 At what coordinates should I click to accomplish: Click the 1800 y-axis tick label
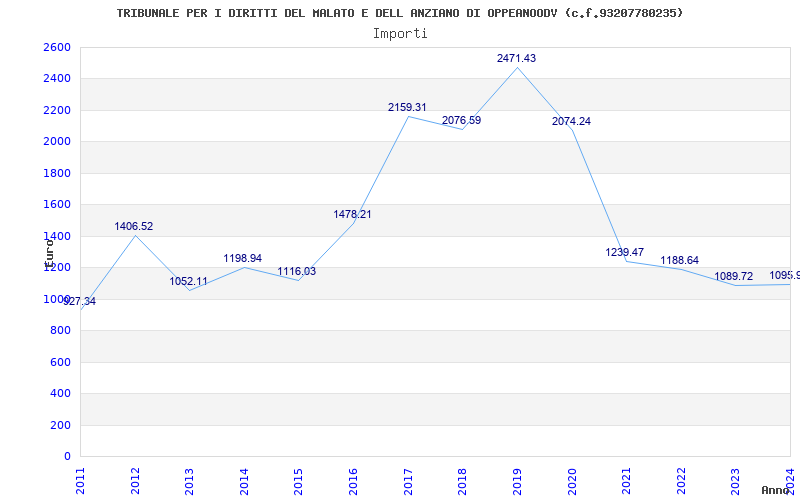[x=57, y=173]
